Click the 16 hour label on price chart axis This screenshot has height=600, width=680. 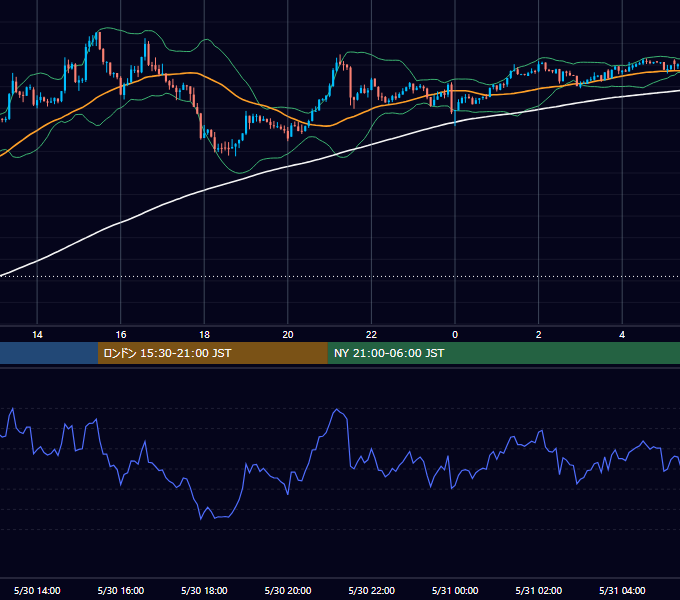click(x=121, y=335)
